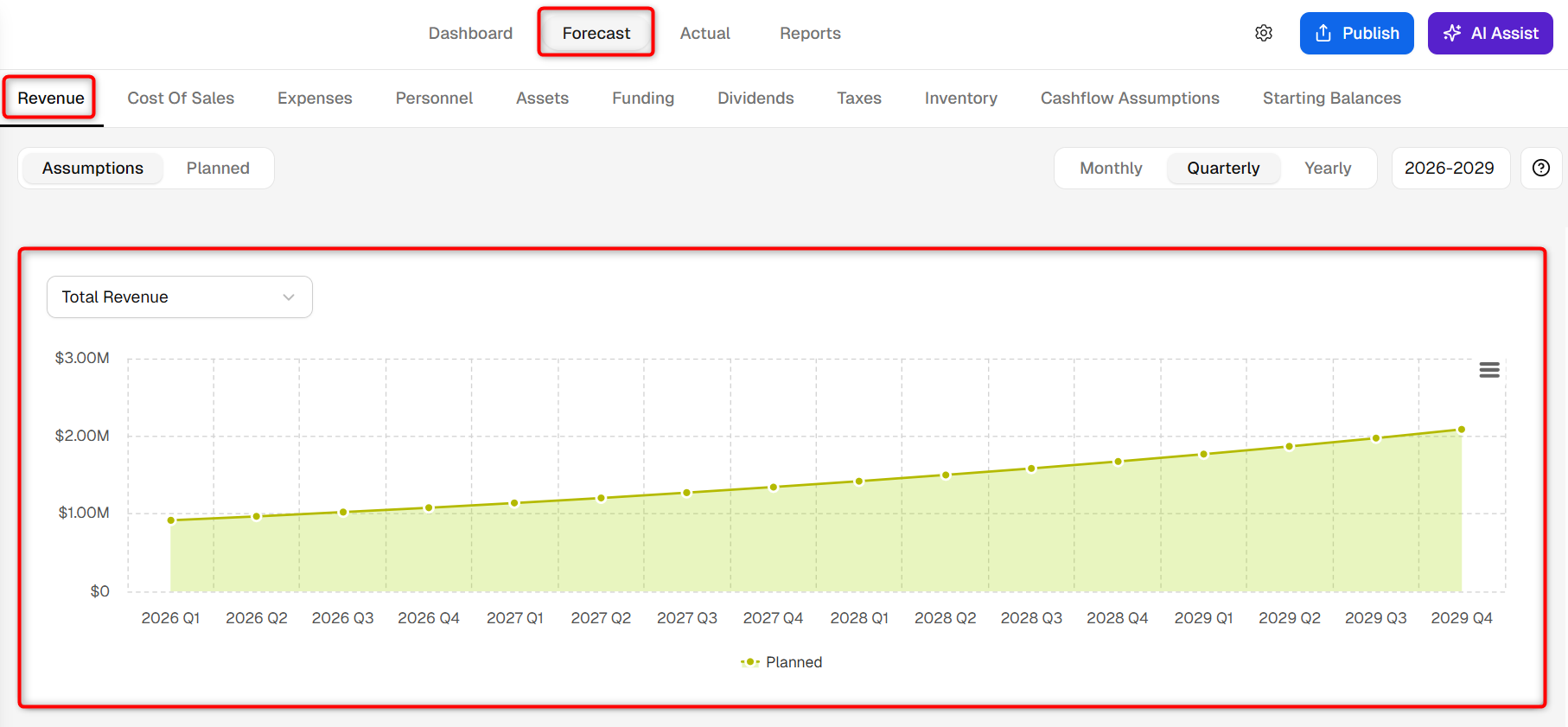The width and height of the screenshot is (1568, 727).
Task: Click the 2026 Q3 axis label
Action: (x=342, y=618)
